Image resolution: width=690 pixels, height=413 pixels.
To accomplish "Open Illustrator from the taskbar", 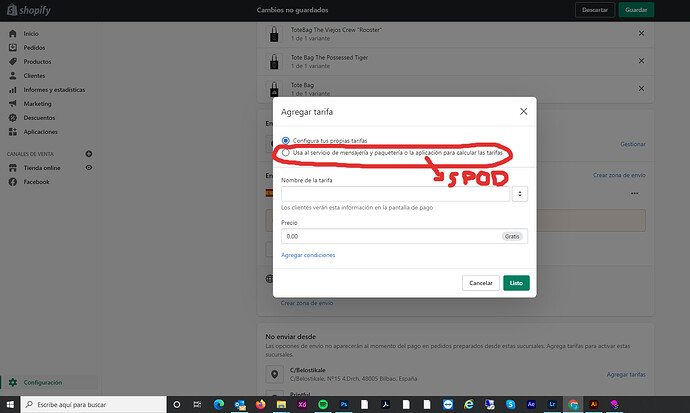I will [594, 404].
